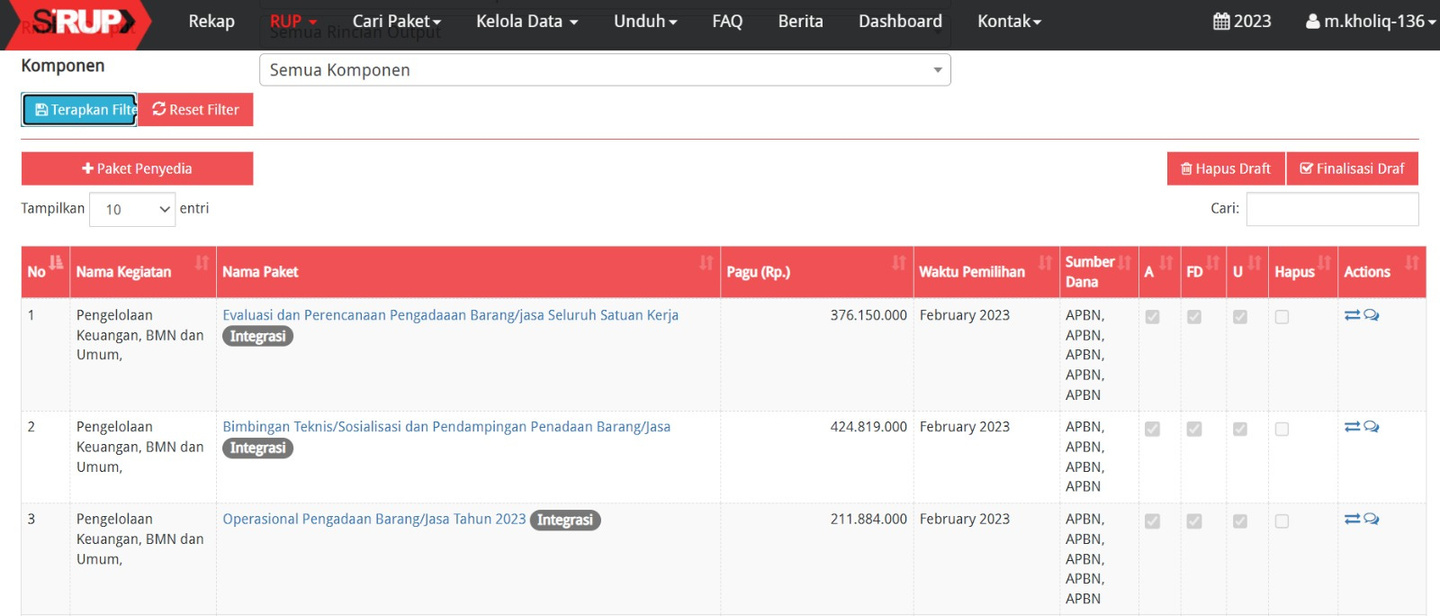Open the m.kholiq-136 user menu
Viewport: 1440px width, 616px height.
pyautogui.click(x=1370, y=21)
